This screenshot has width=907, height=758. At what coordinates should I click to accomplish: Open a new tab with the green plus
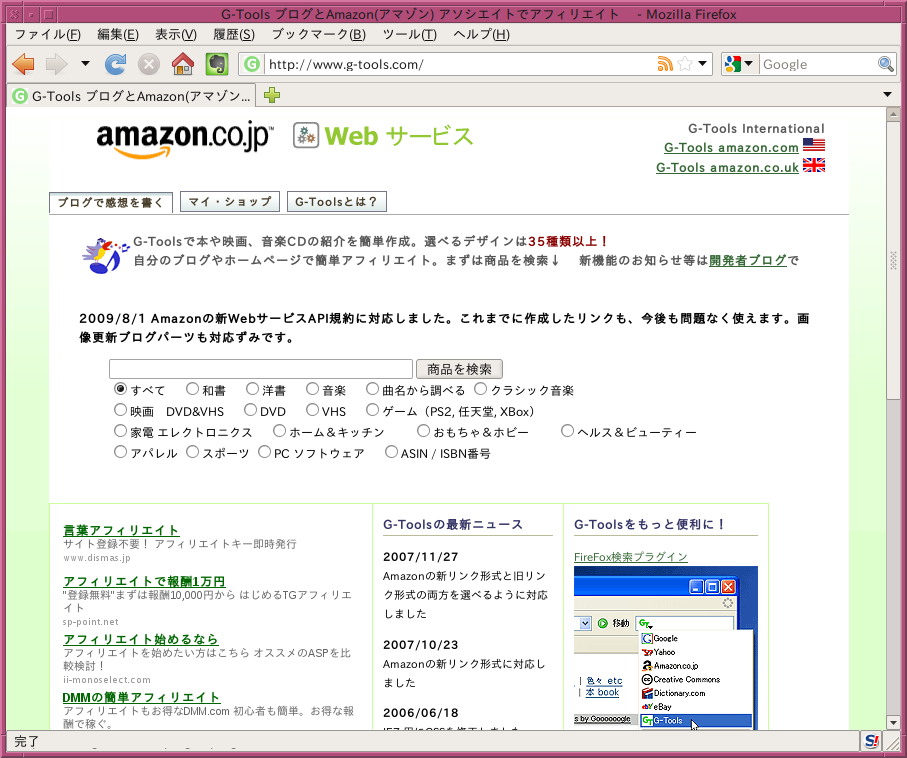pos(272,95)
